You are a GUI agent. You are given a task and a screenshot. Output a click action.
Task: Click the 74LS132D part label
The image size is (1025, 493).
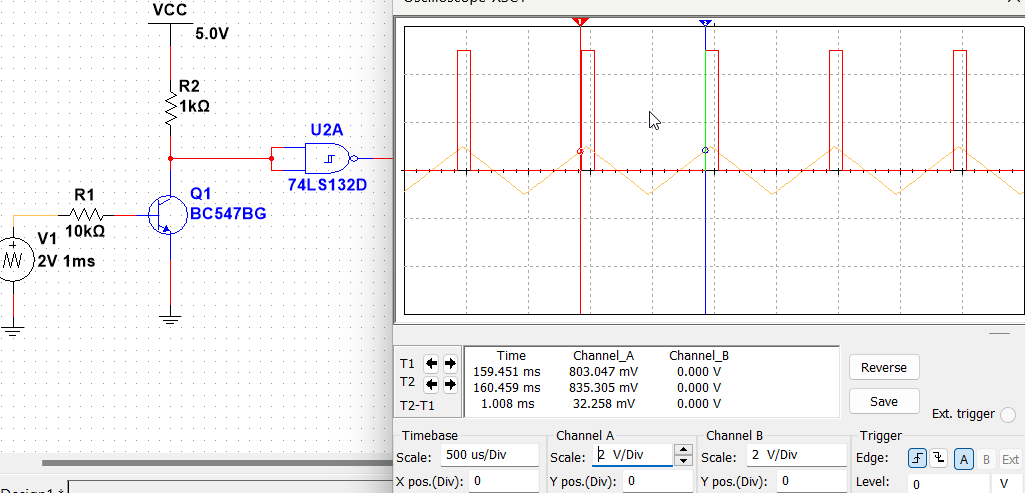pos(327,185)
